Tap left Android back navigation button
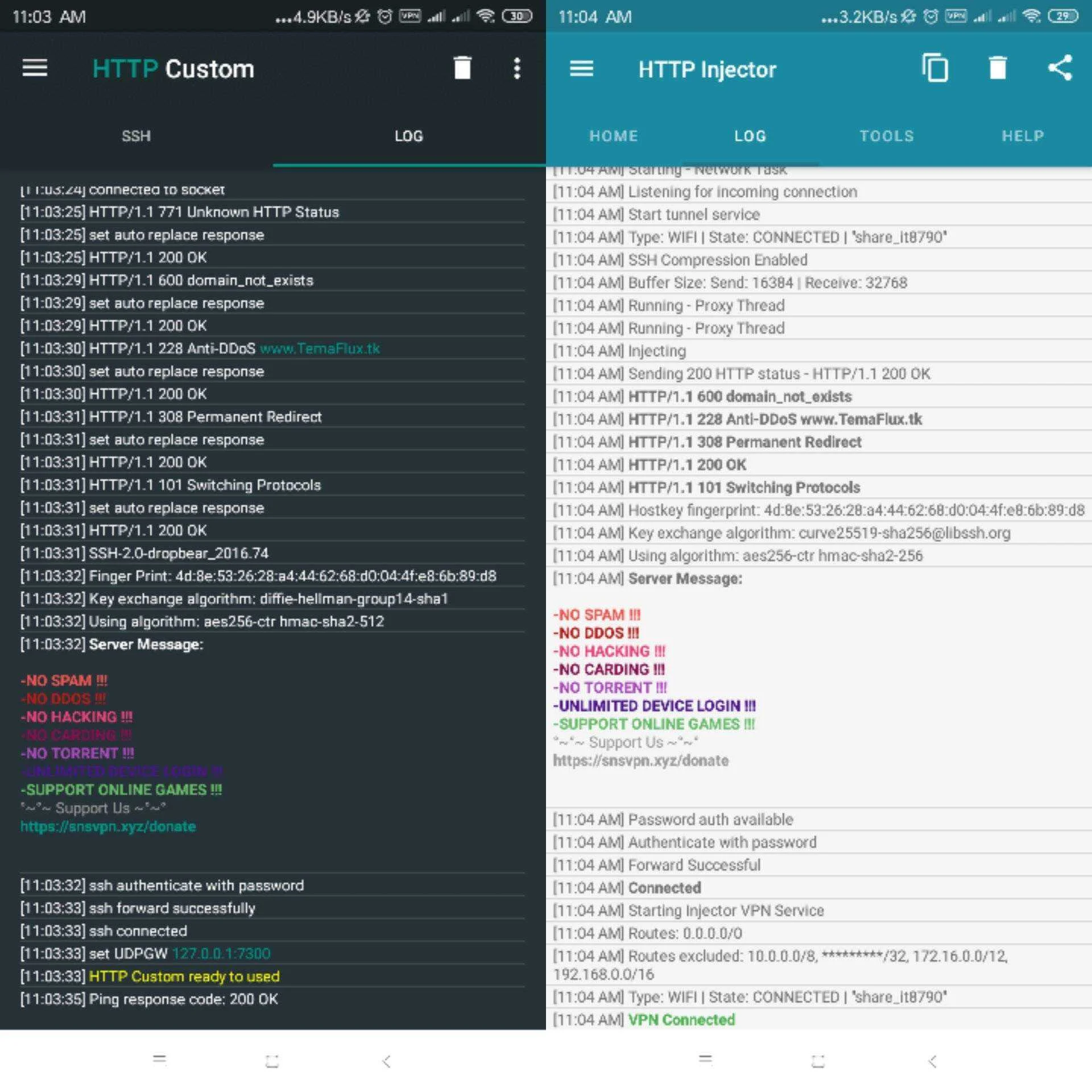Viewport: 1092px width, 1092px height. pos(386,1061)
